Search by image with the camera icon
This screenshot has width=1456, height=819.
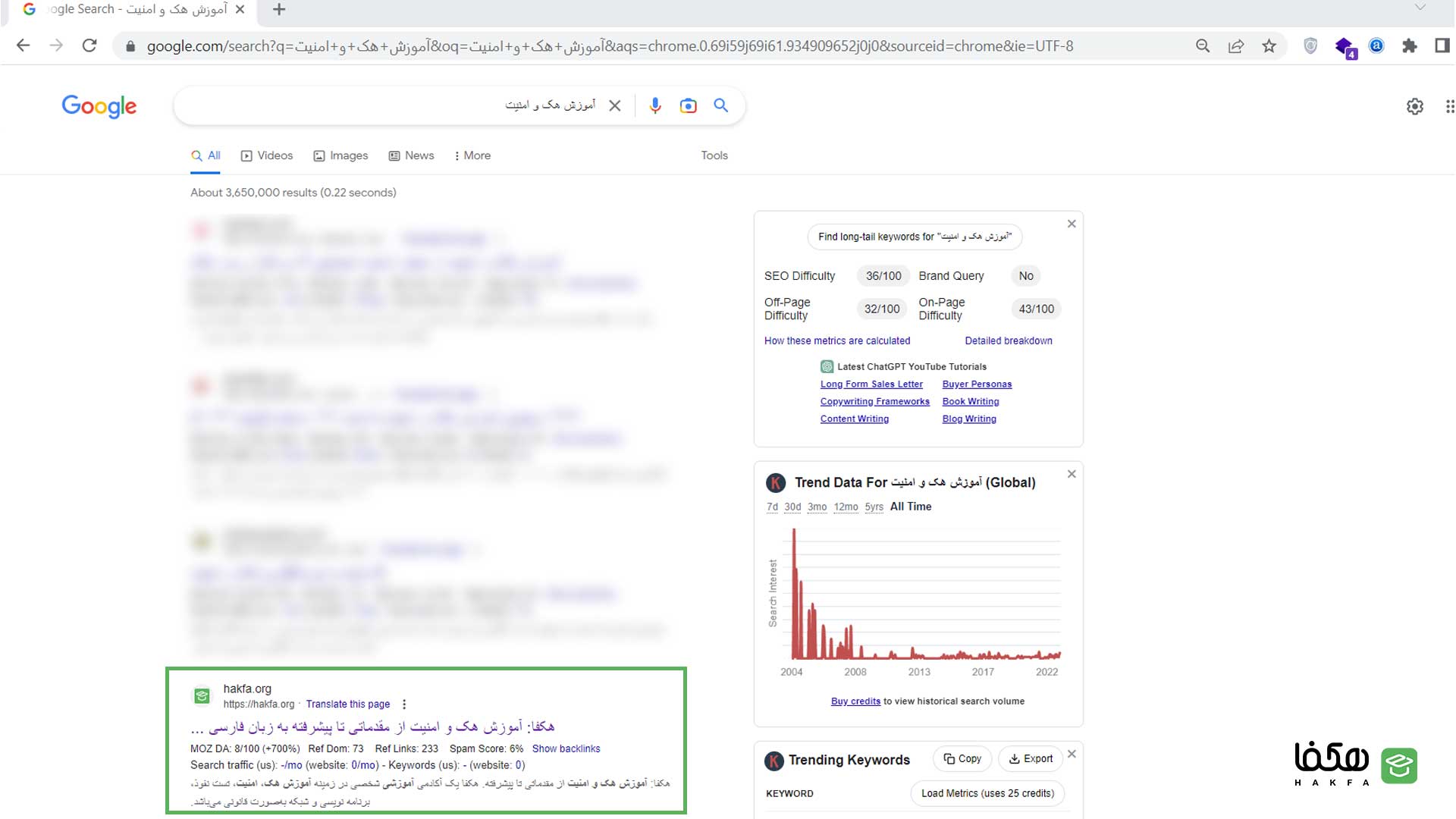click(688, 105)
